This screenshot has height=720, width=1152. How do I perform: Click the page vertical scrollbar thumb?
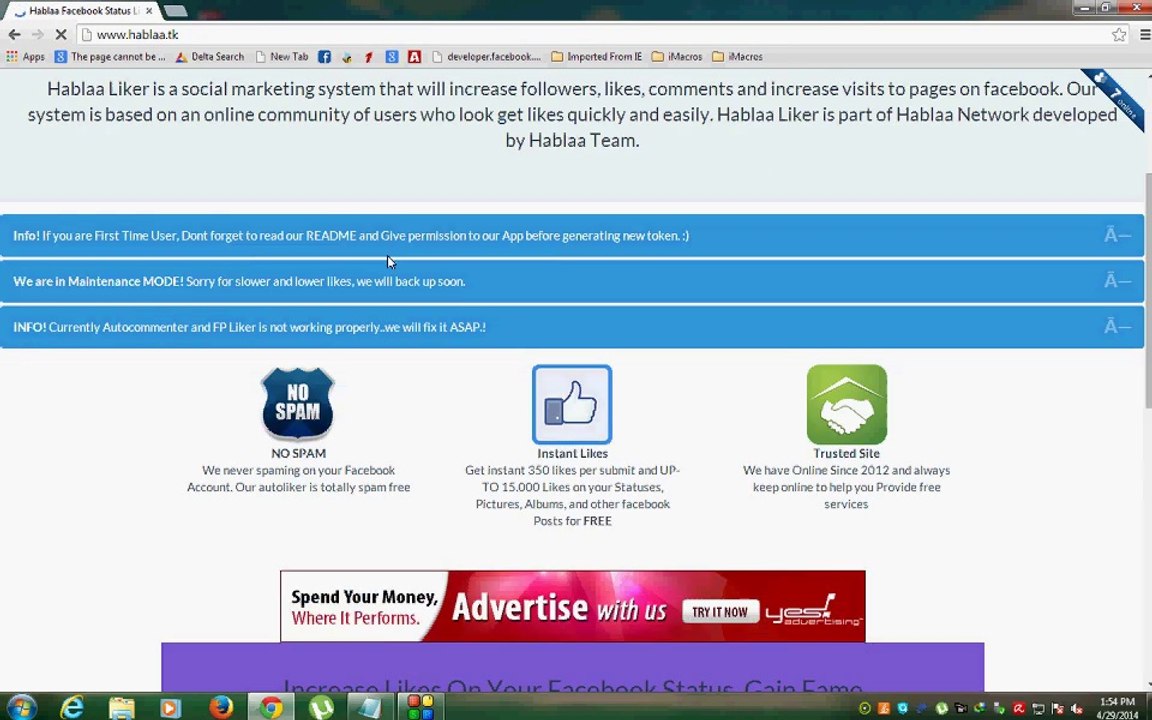[1147, 290]
